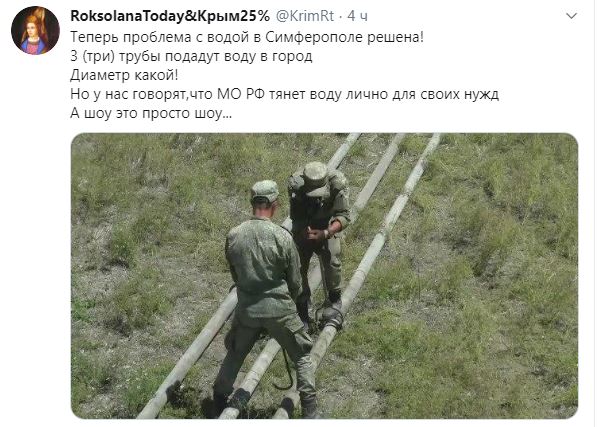Open the @KrimRt handle link
The width and height of the screenshot is (601, 427).
[x=305, y=16]
